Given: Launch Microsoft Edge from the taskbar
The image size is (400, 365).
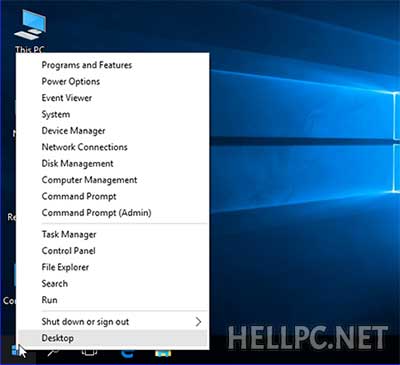Looking at the screenshot, I should [x=127, y=353].
